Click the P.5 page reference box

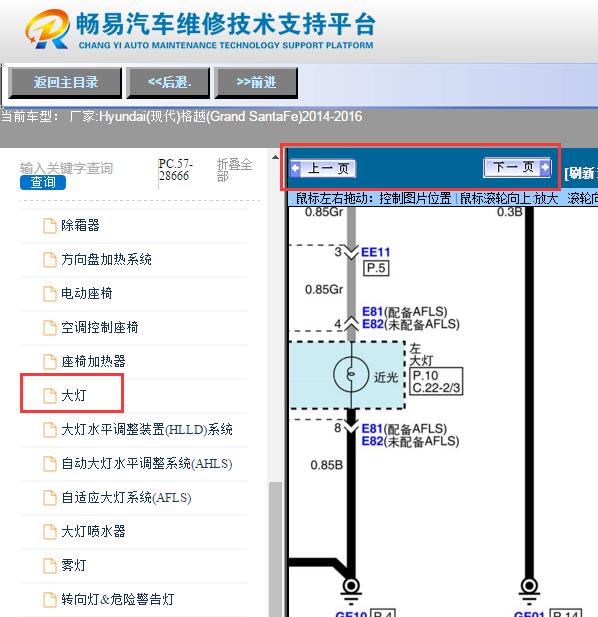(x=376, y=268)
